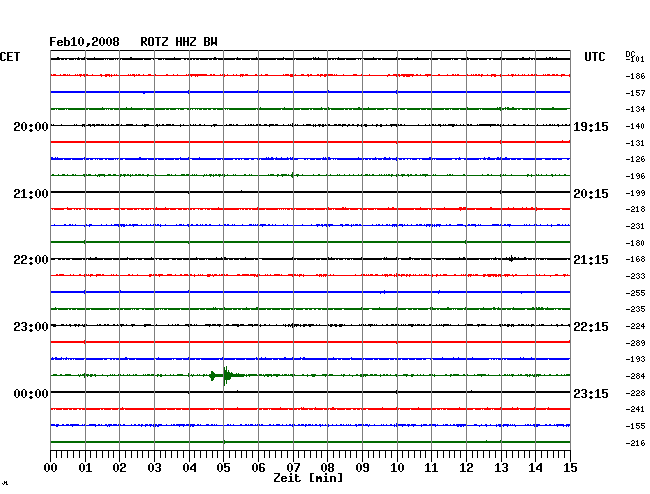Click the UTC time label "22:15"
This screenshot has width=650, height=494.
pyautogui.click(x=591, y=327)
